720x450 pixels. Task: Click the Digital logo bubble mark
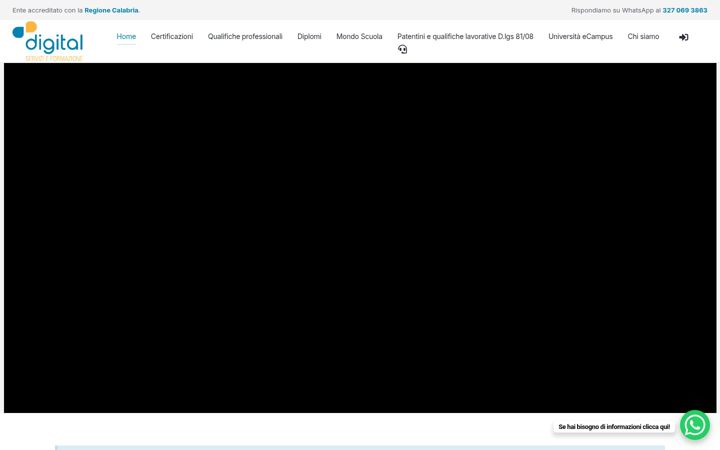25,29
